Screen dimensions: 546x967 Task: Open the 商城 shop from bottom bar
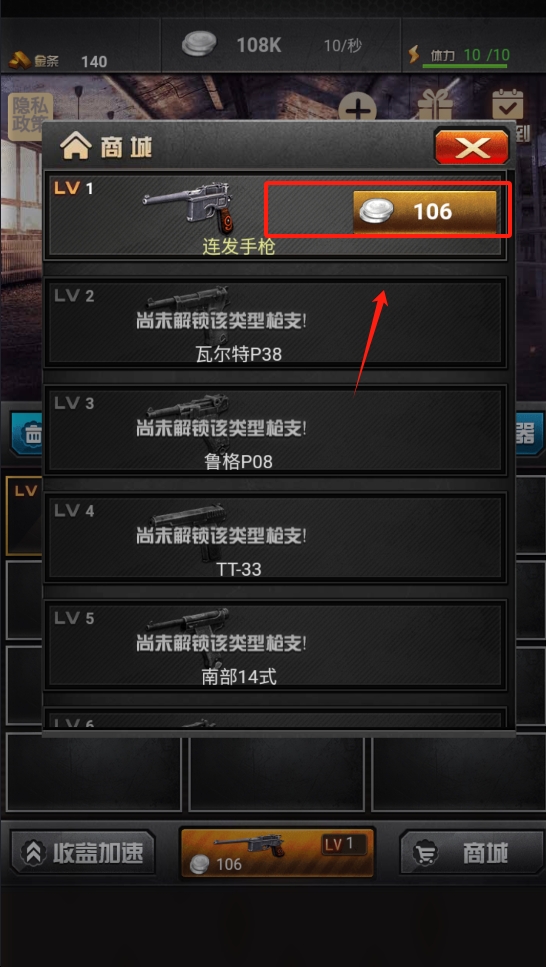tap(463, 852)
